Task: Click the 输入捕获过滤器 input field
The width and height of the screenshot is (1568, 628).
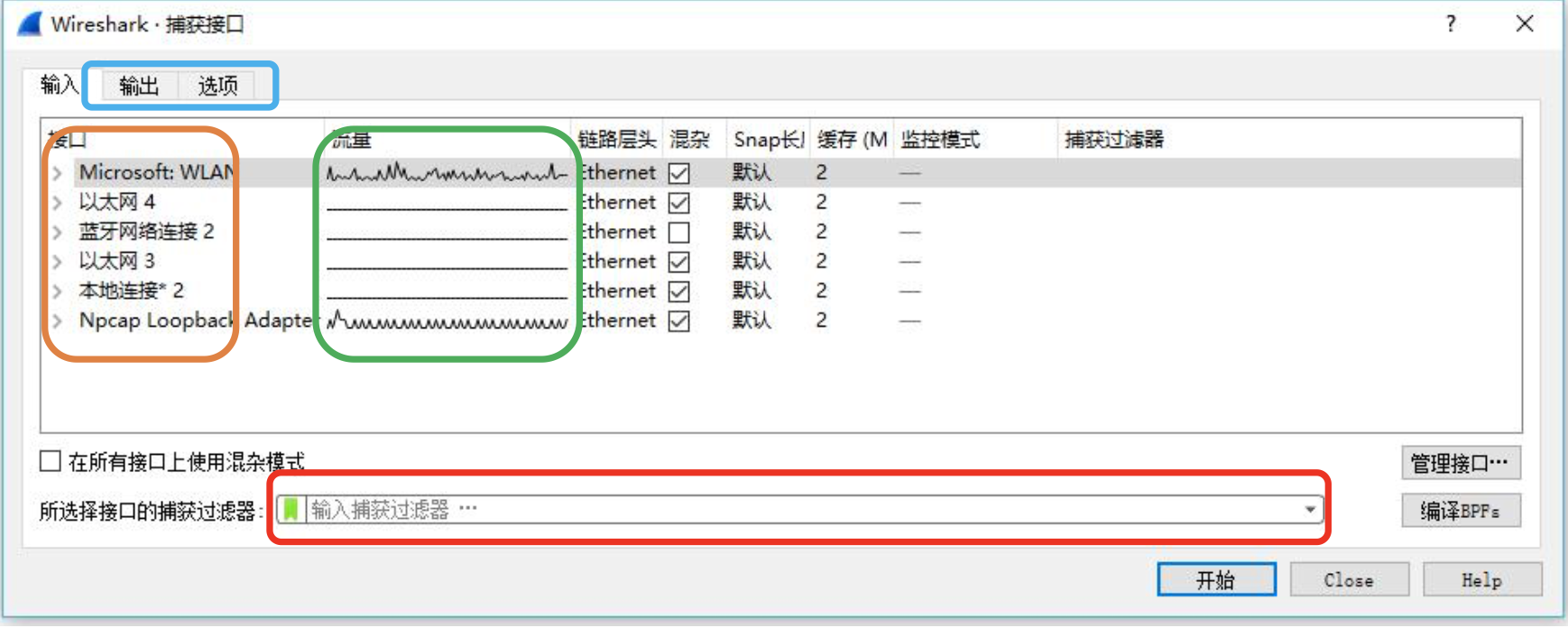Action: (x=799, y=510)
